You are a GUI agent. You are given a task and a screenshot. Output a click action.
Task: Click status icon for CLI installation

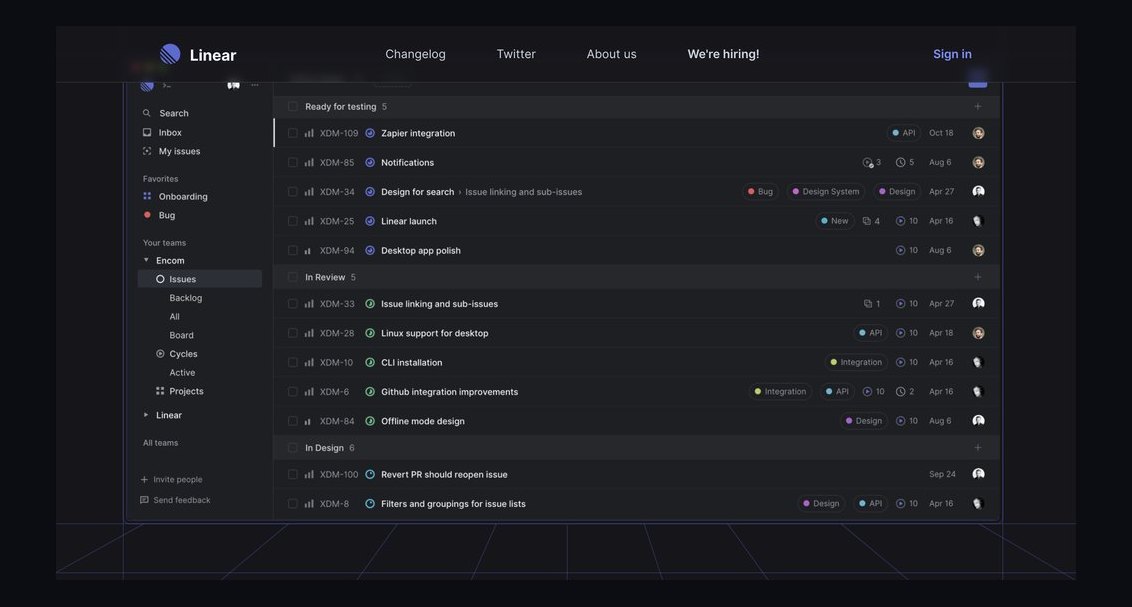point(370,362)
